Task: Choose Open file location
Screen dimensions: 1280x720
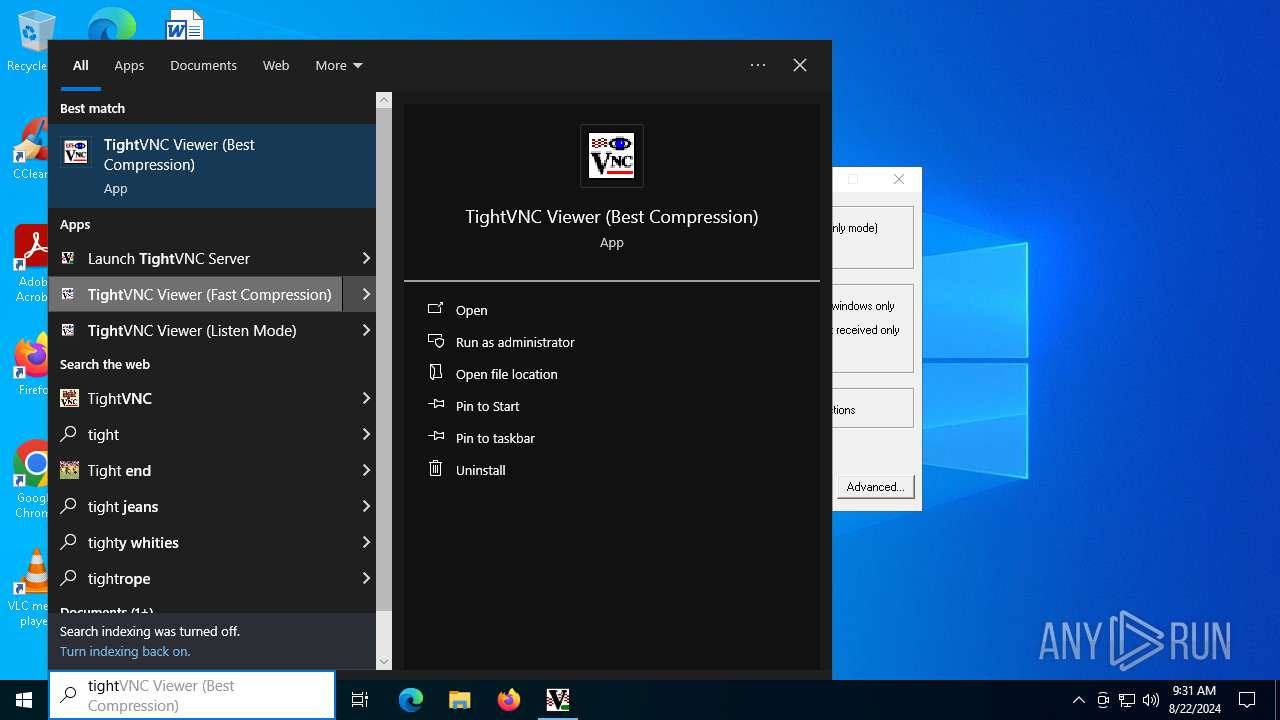Action: (506, 374)
